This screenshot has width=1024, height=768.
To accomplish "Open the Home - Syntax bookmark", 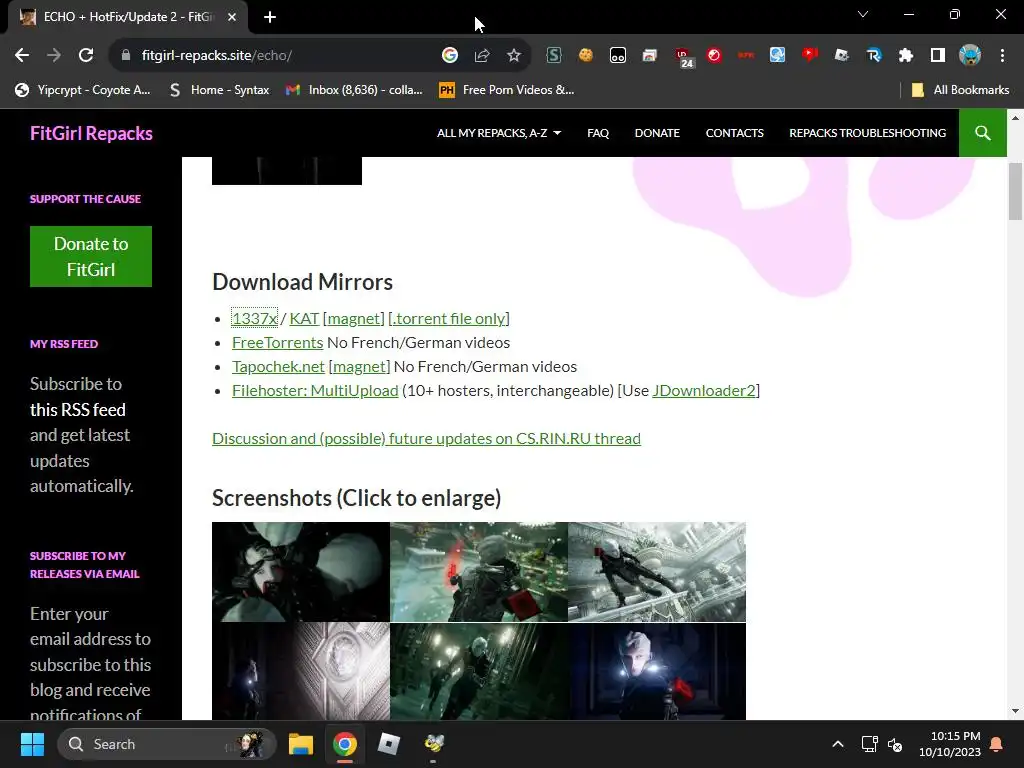I will click(220, 90).
